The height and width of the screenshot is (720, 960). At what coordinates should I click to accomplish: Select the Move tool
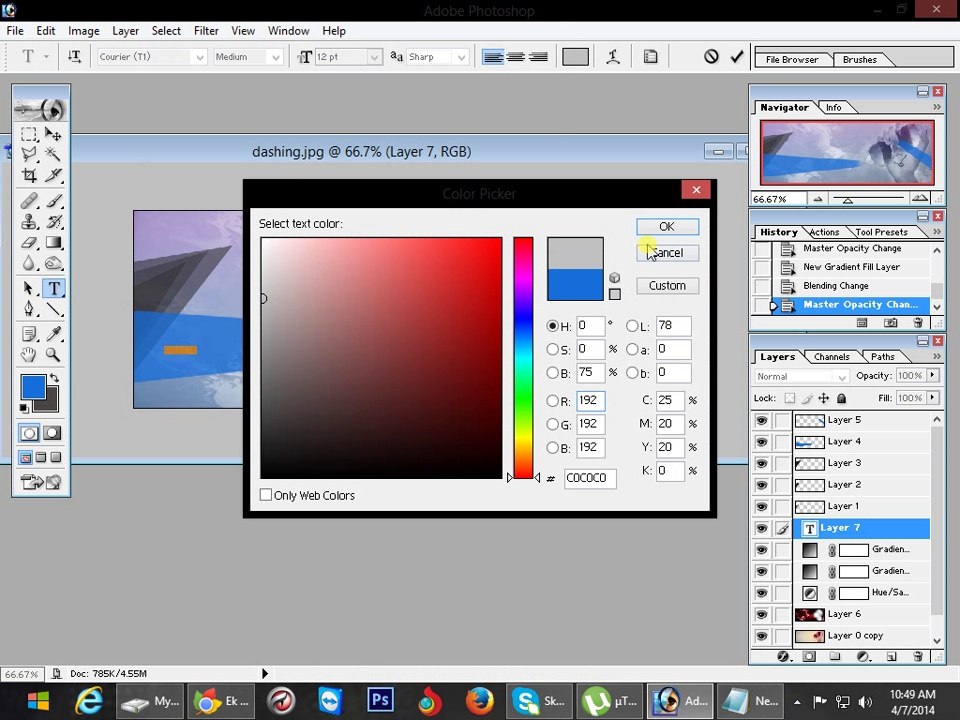point(53,134)
